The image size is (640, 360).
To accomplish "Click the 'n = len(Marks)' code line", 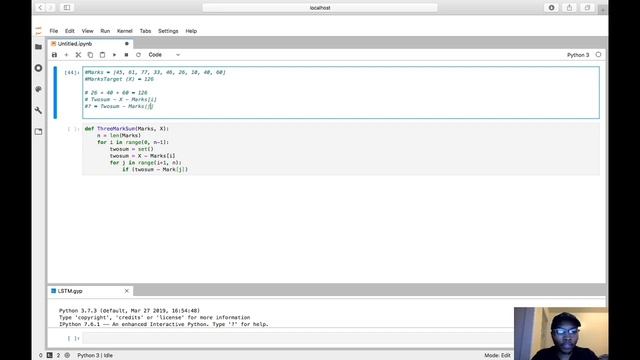I will point(119,136).
